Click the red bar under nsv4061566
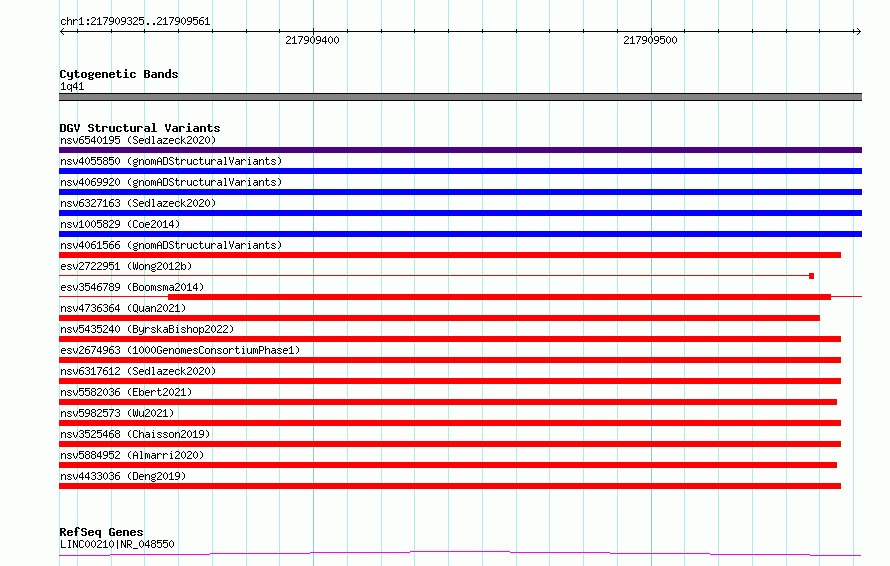890x566 pixels. click(450, 255)
